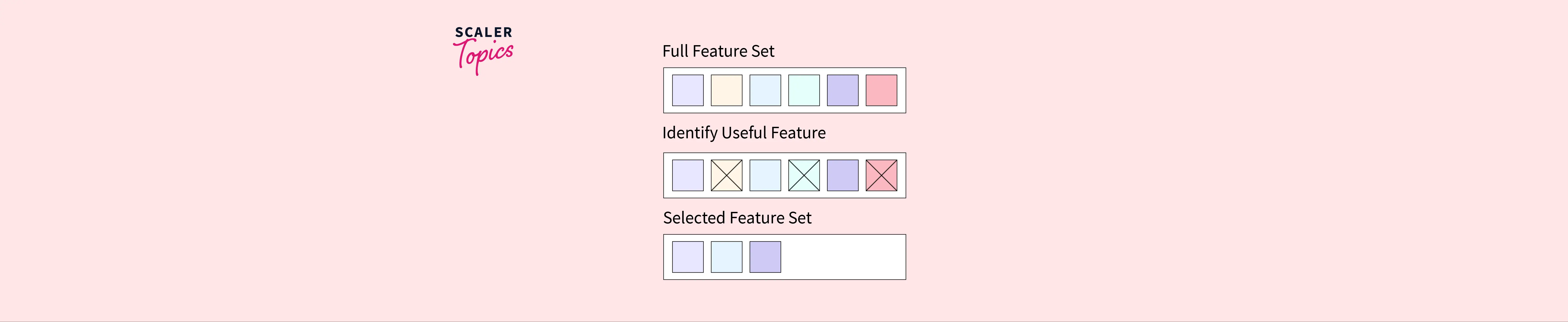This screenshot has height=322, width=1568.
Task: Select the cream square in Full Feature Set
Action: 726,91
